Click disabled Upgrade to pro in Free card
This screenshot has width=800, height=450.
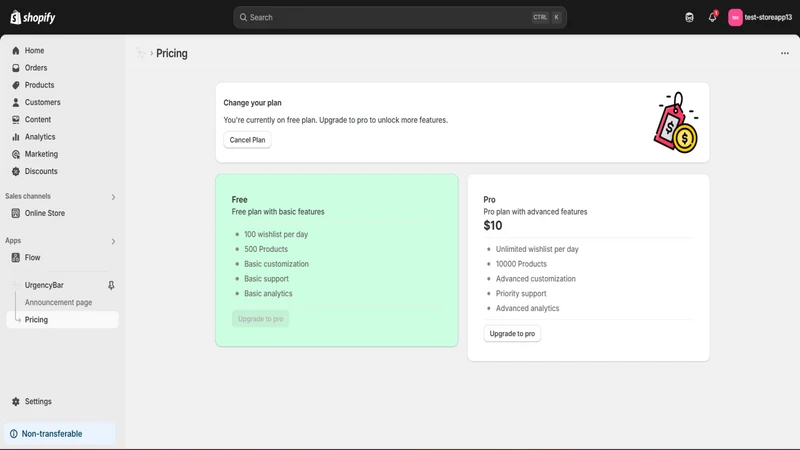[x=260, y=319]
